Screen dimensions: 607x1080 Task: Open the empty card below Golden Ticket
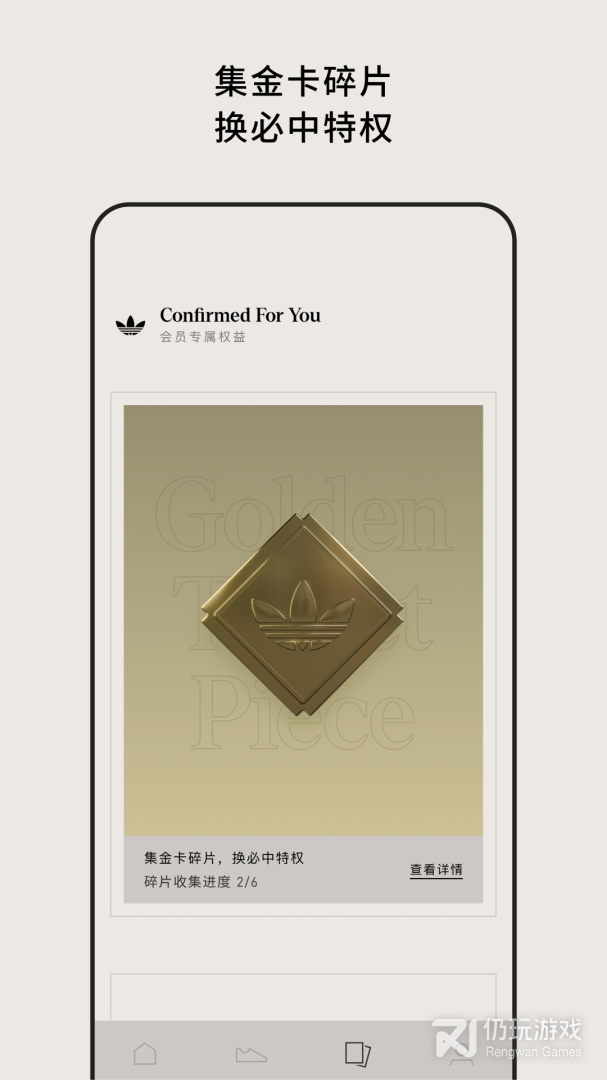tap(303, 997)
